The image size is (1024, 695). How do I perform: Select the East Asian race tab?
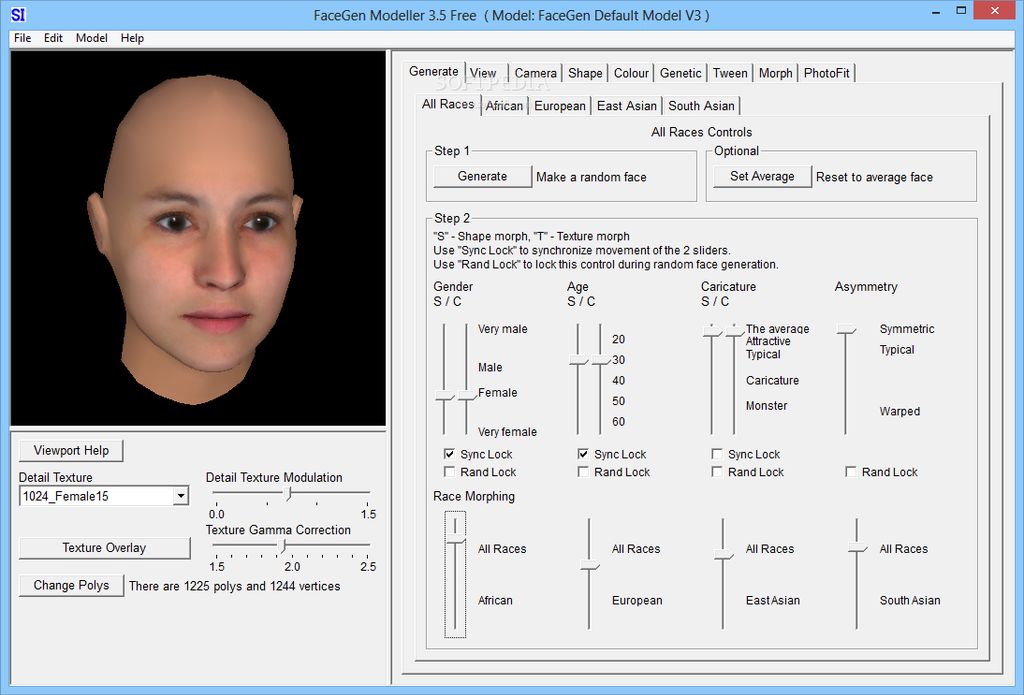point(626,106)
